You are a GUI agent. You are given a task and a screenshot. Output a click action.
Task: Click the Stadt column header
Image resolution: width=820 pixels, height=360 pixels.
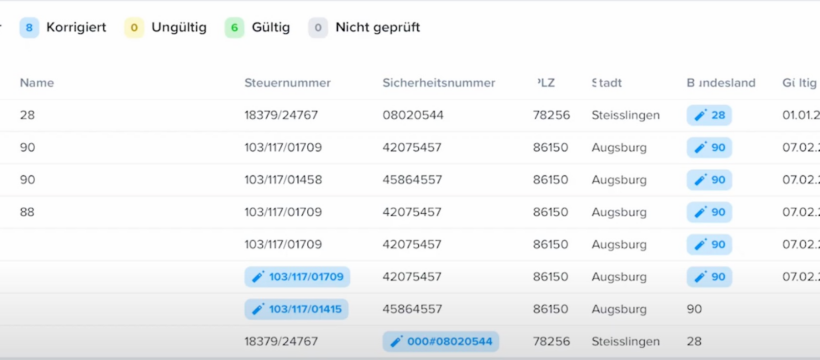click(607, 83)
